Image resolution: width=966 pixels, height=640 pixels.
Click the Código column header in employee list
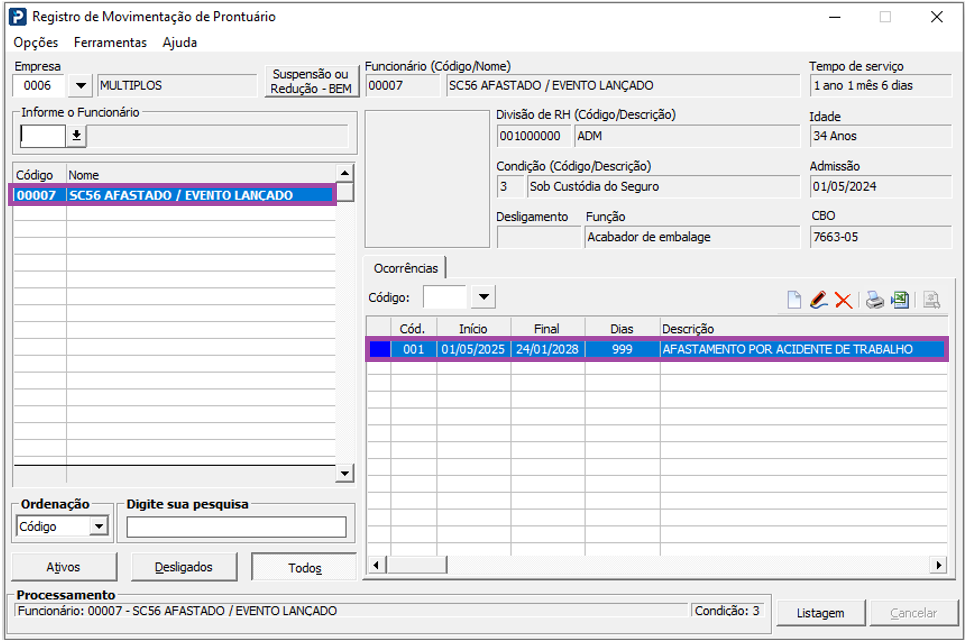[39, 175]
